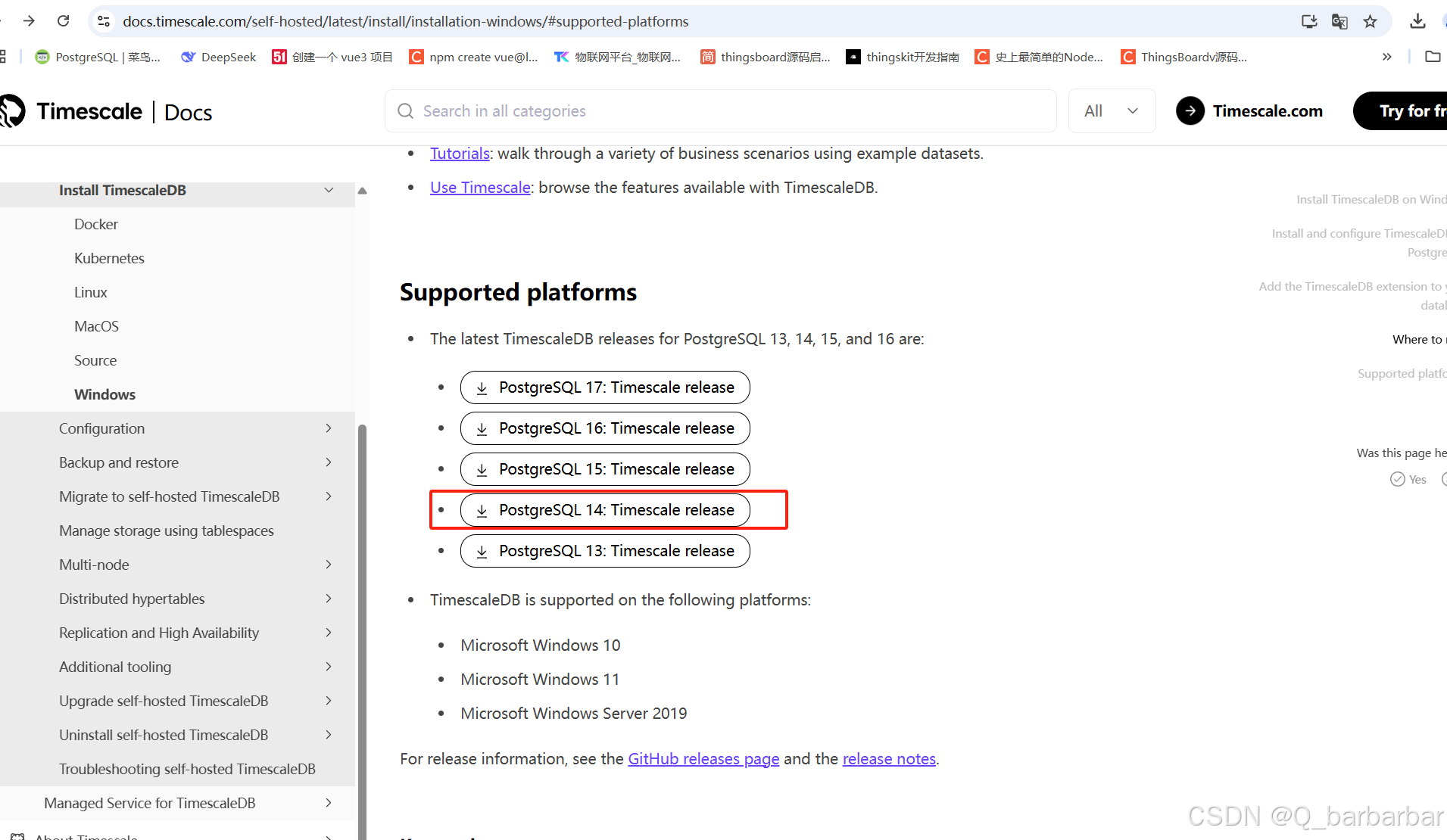Show more bookmarks with double chevron
Viewport: 1447px width, 840px height.
pos(1386,57)
